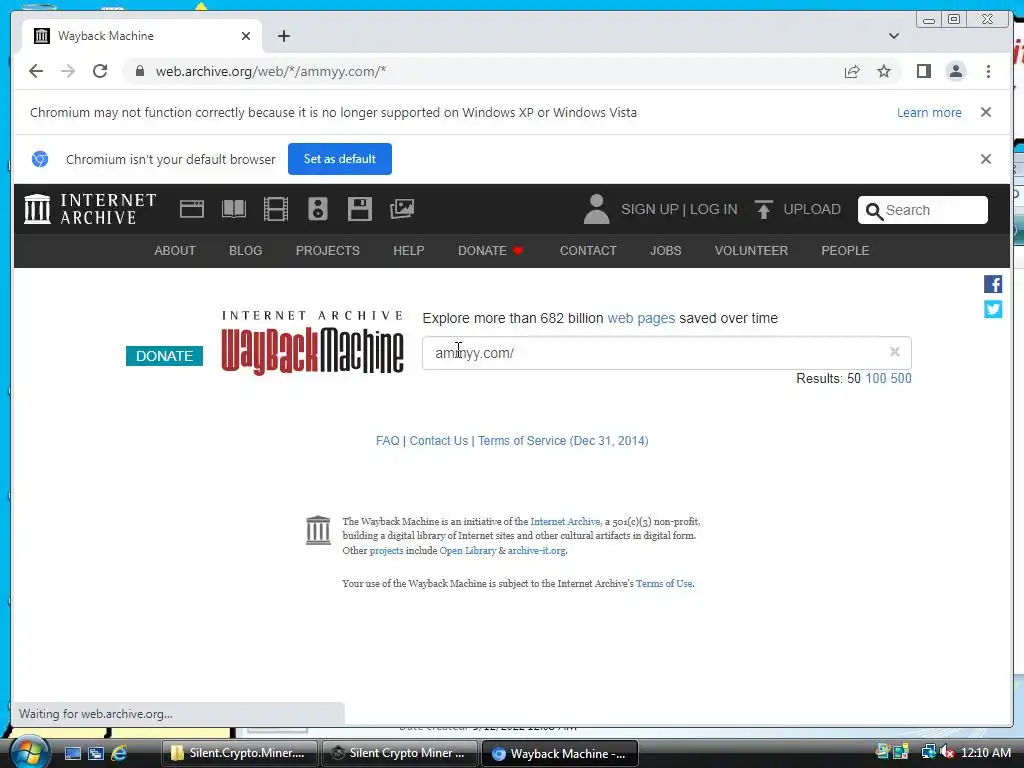Click the Wayback Machine logo
This screenshot has height=768, width=1024.
pos(312,342)
